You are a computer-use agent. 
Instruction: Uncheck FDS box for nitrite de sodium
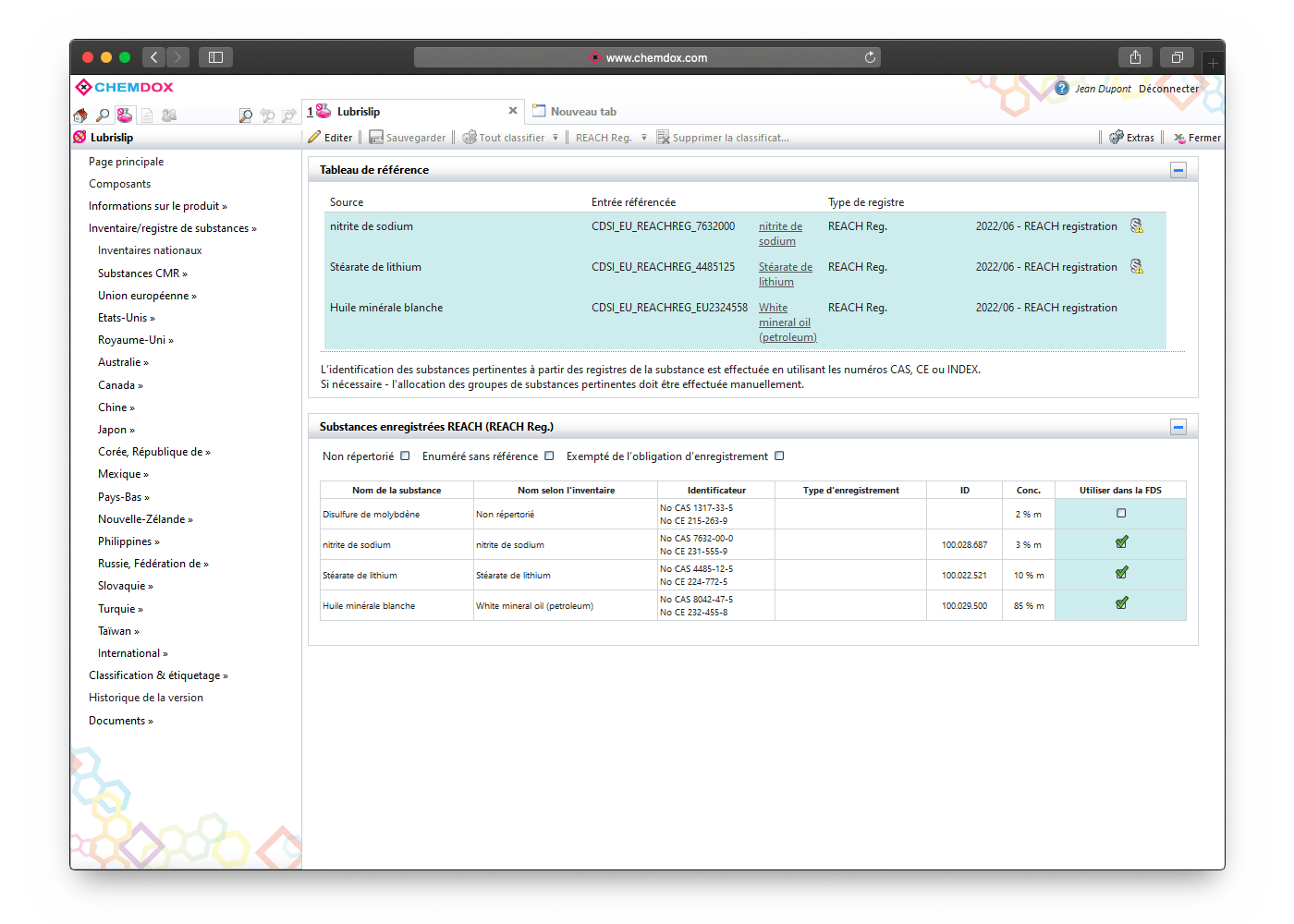(x=1121, y=542)
